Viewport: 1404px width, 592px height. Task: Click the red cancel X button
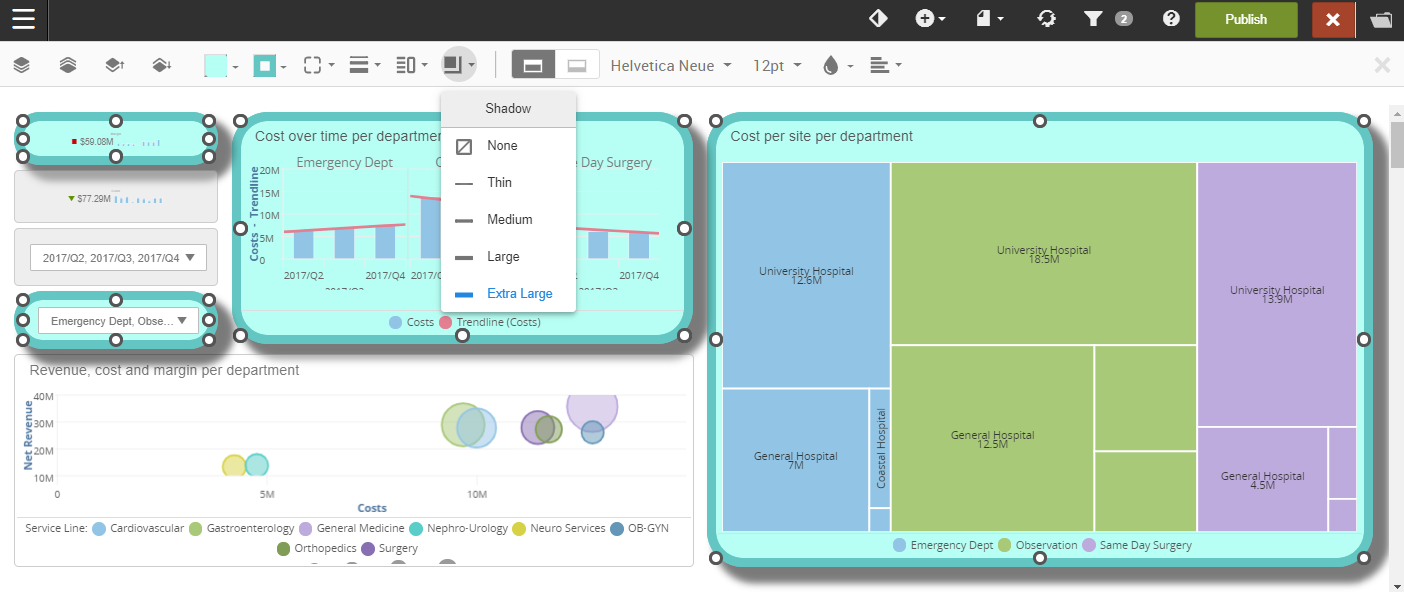[1332, 19]
